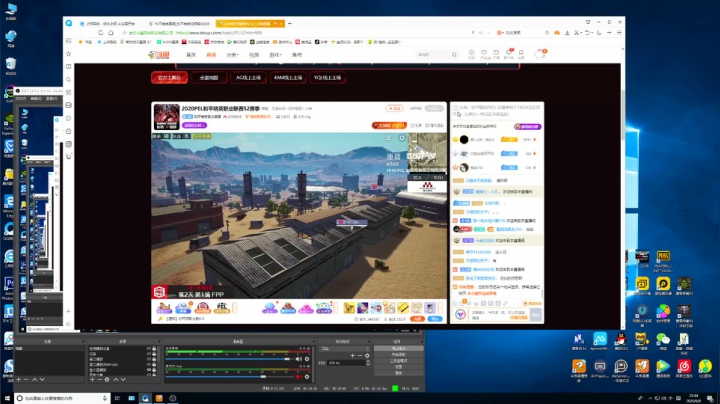The width and height of the screenshot is (720, 404).
Task: Unmute second mixer channel red speaker icon
Action: pyautogui.click(x=299, y=376)
